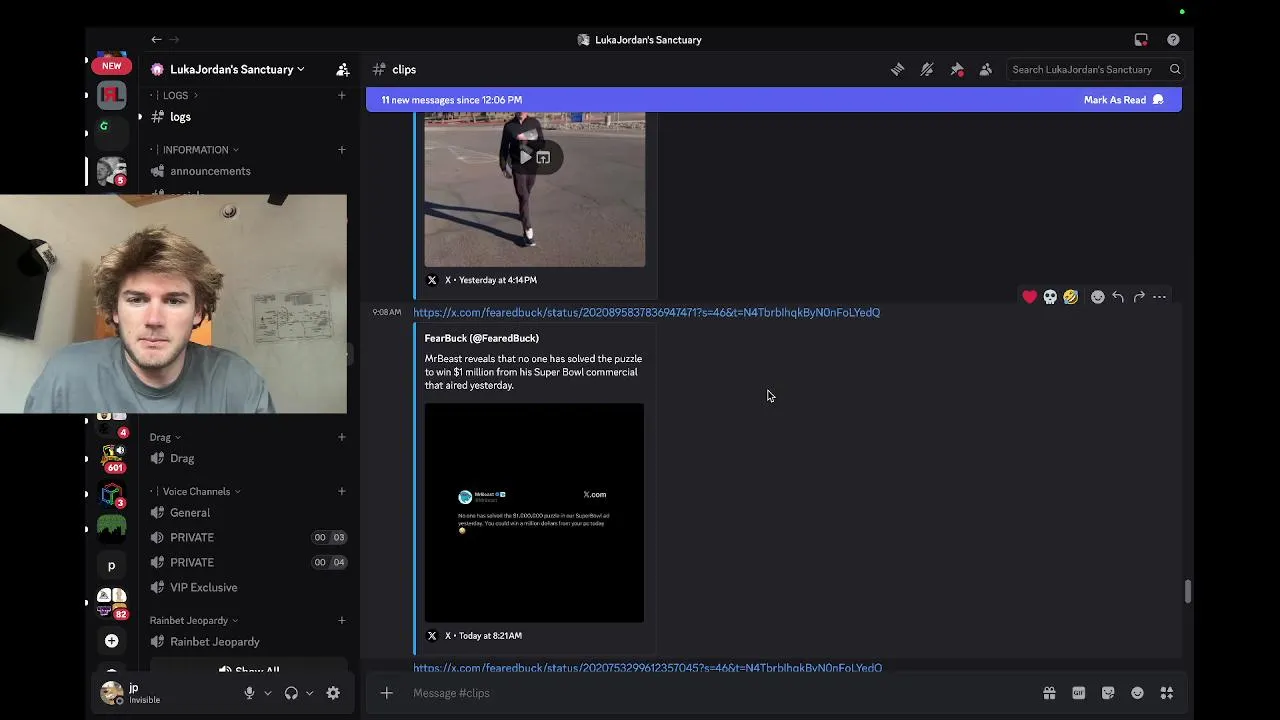
Task: Open User Settings gear
Action: (x=333, y=693)
